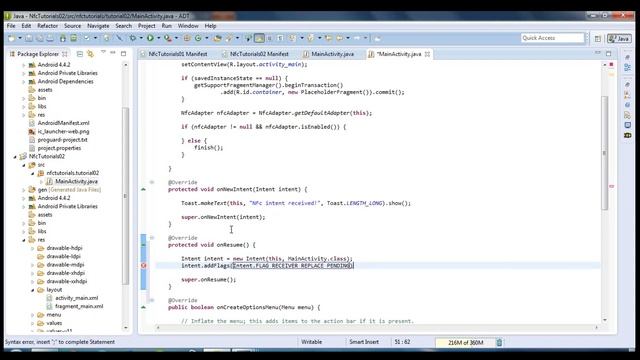Fold the onResume method in editor
This screenshot has width=640, height=360.
[x=152, y=238]
